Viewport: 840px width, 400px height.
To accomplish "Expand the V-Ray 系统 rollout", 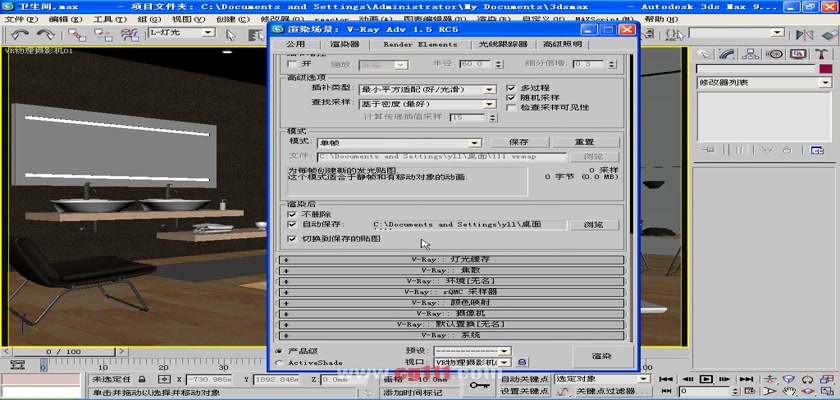I will click(x=451, y=335).
